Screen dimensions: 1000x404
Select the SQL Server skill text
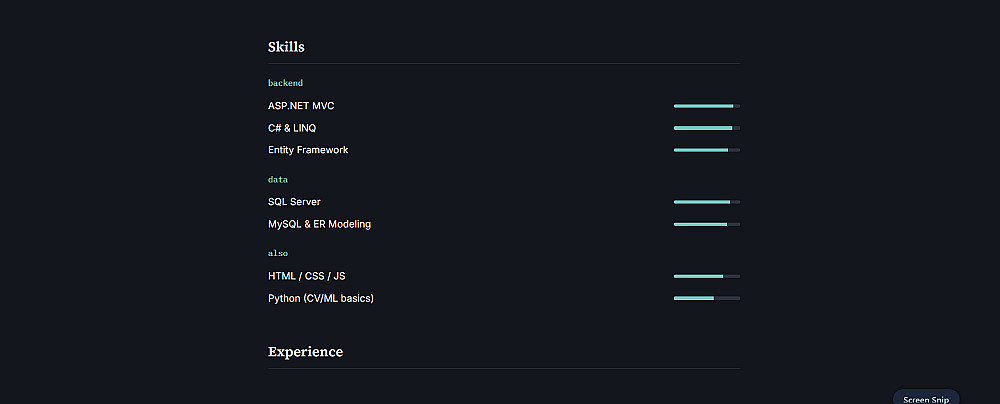tap(294, 202)
